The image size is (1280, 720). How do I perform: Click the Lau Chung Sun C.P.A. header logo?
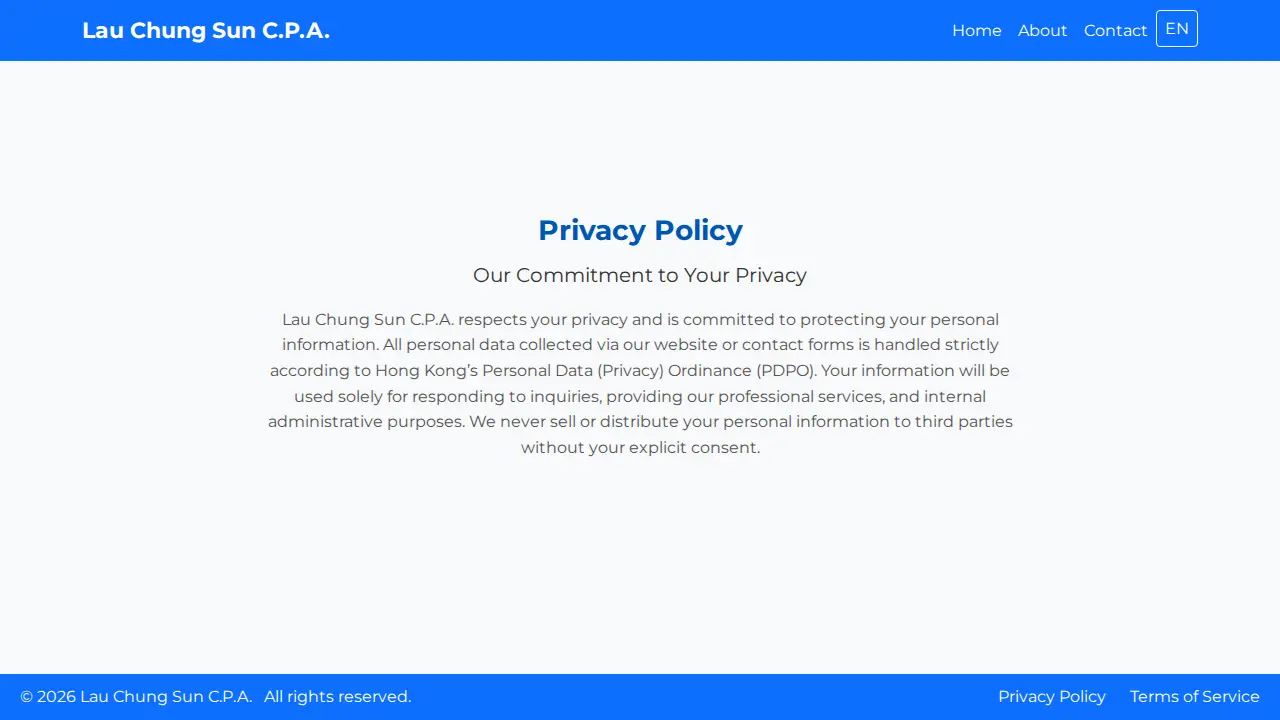coord(206,30)
